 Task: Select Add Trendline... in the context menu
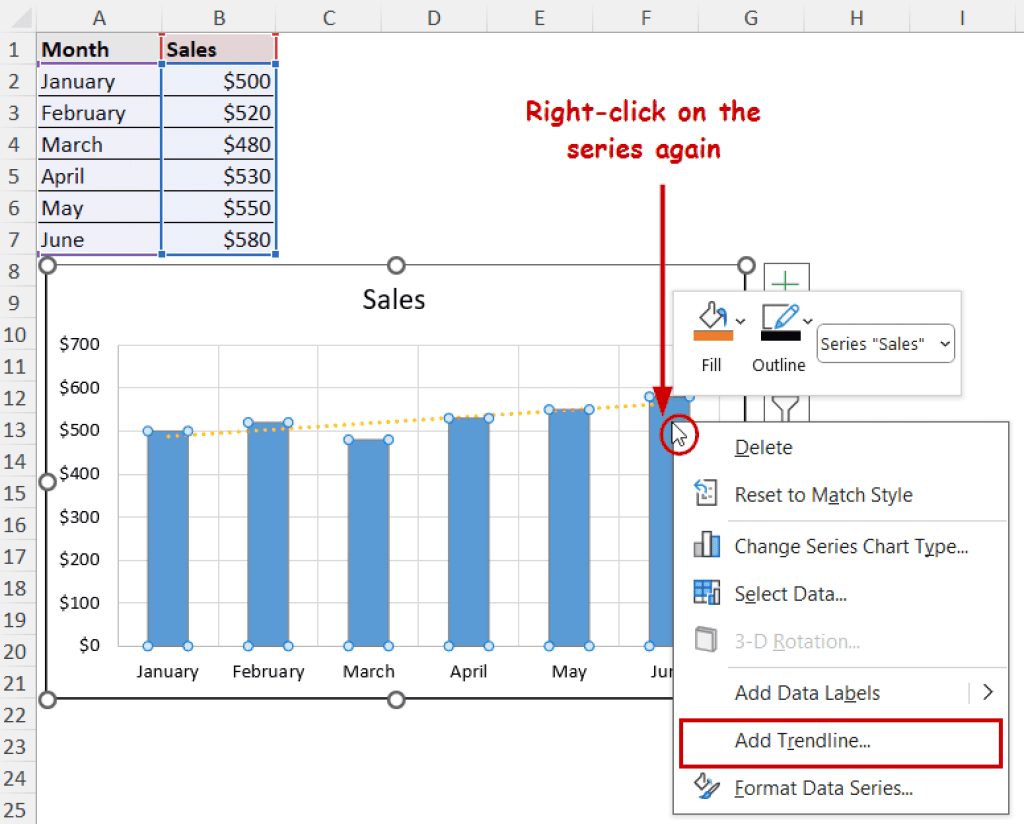(x=802, y=741)
